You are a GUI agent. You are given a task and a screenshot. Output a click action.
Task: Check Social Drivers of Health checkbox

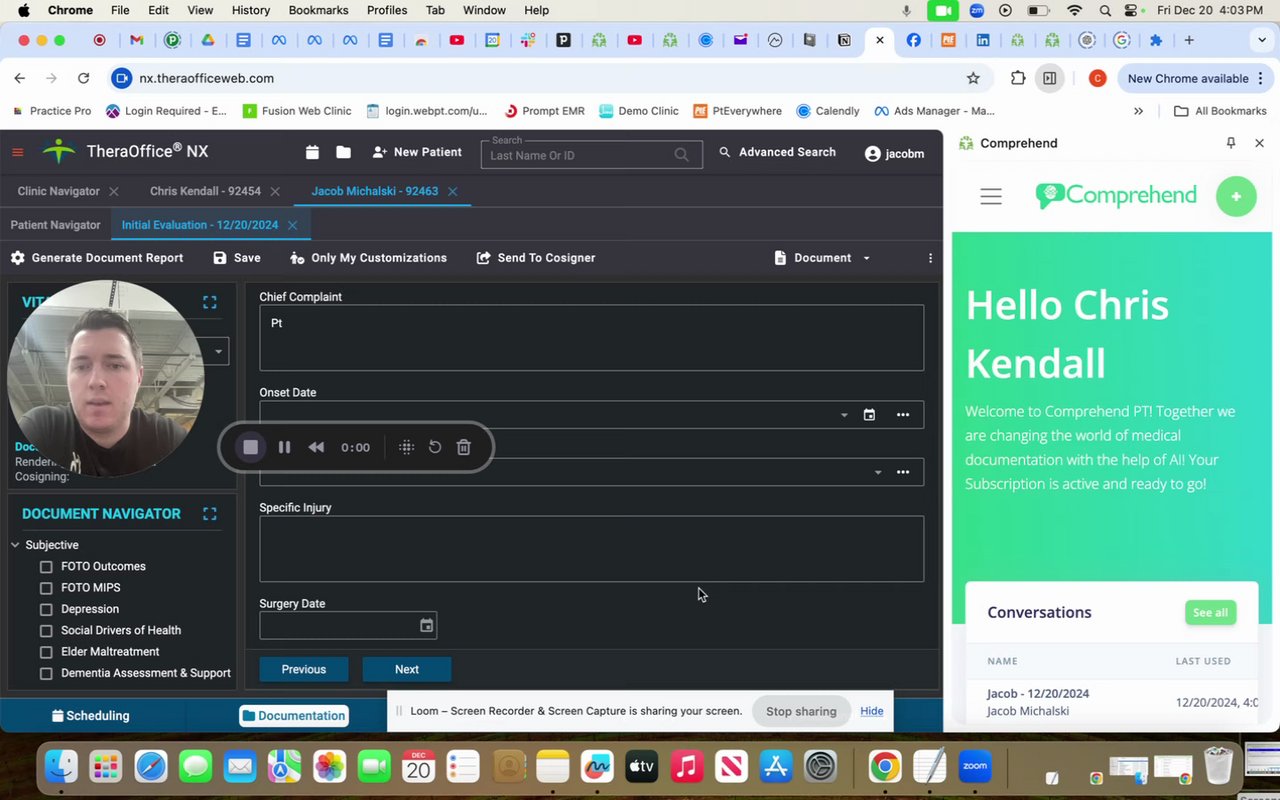point(46,631)
